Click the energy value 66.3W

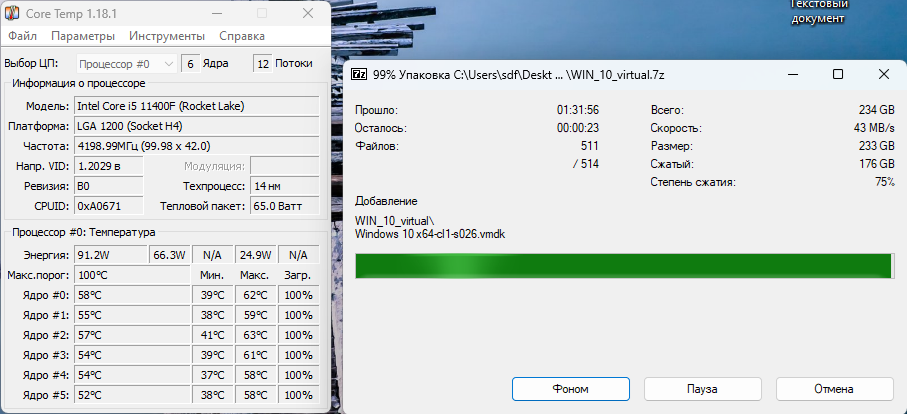tap(169, 255)
